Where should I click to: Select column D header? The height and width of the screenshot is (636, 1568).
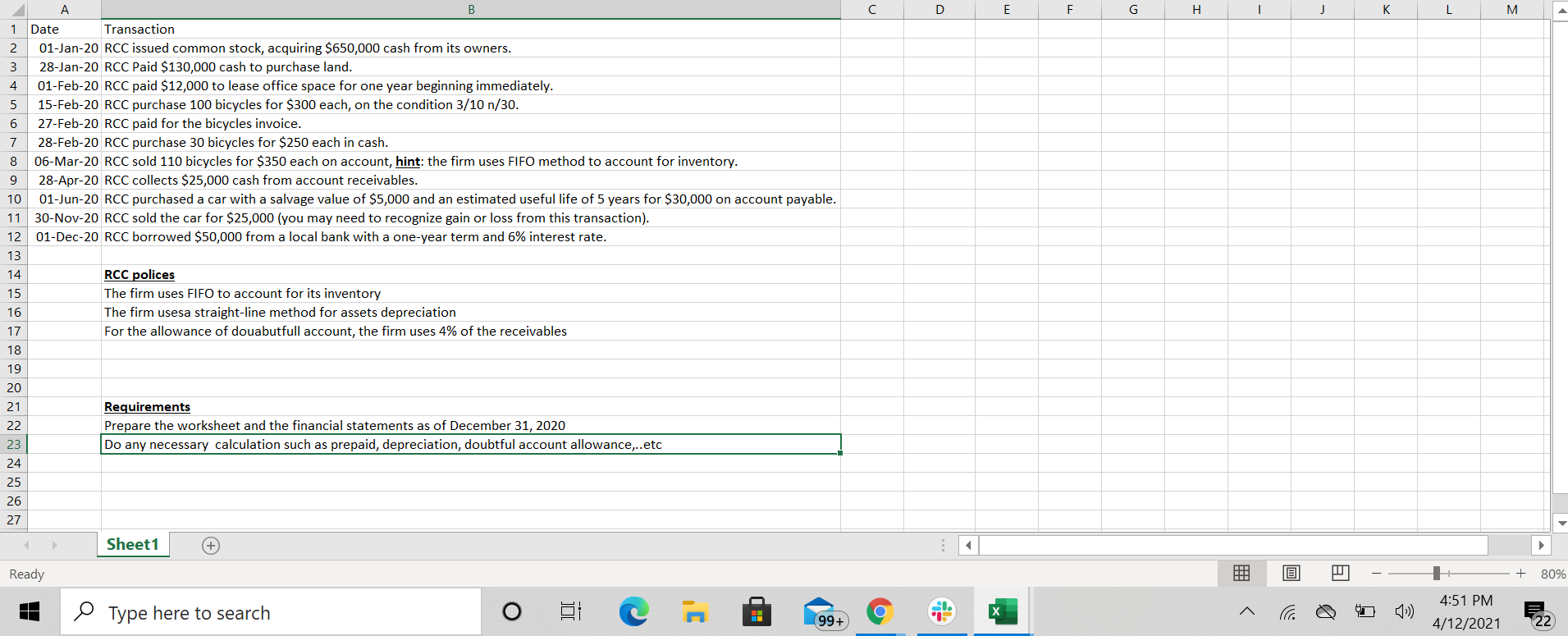[x=939, y=9]
